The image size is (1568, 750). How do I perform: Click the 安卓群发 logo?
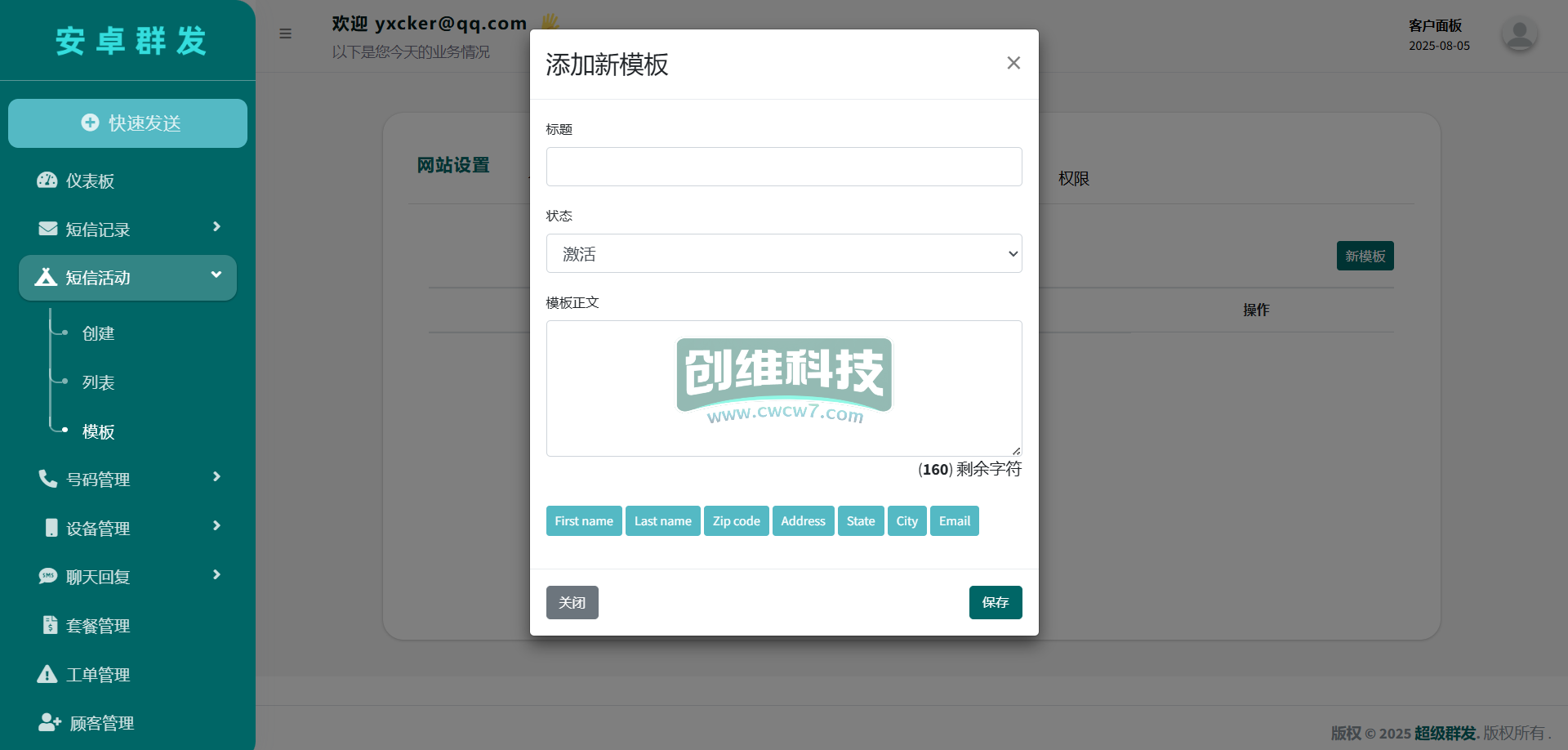(131, 41)
